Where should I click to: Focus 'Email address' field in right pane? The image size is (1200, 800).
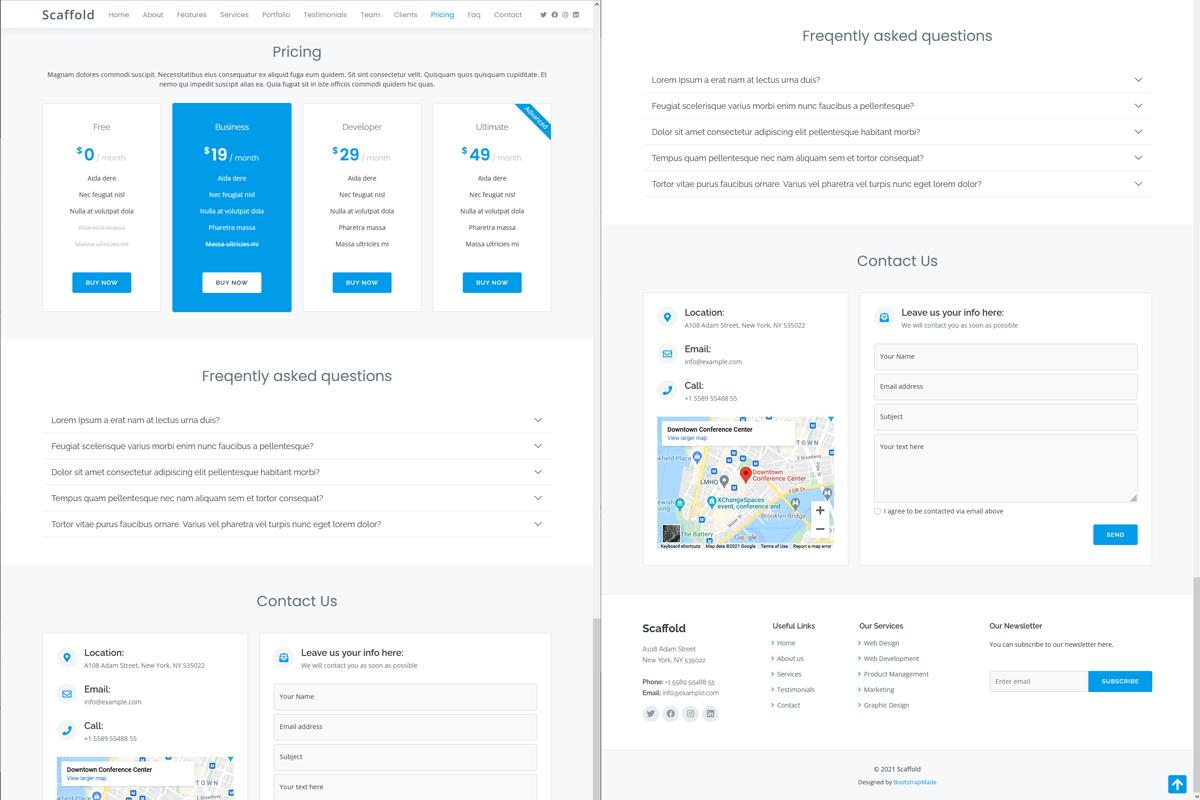coord(1005,387)
